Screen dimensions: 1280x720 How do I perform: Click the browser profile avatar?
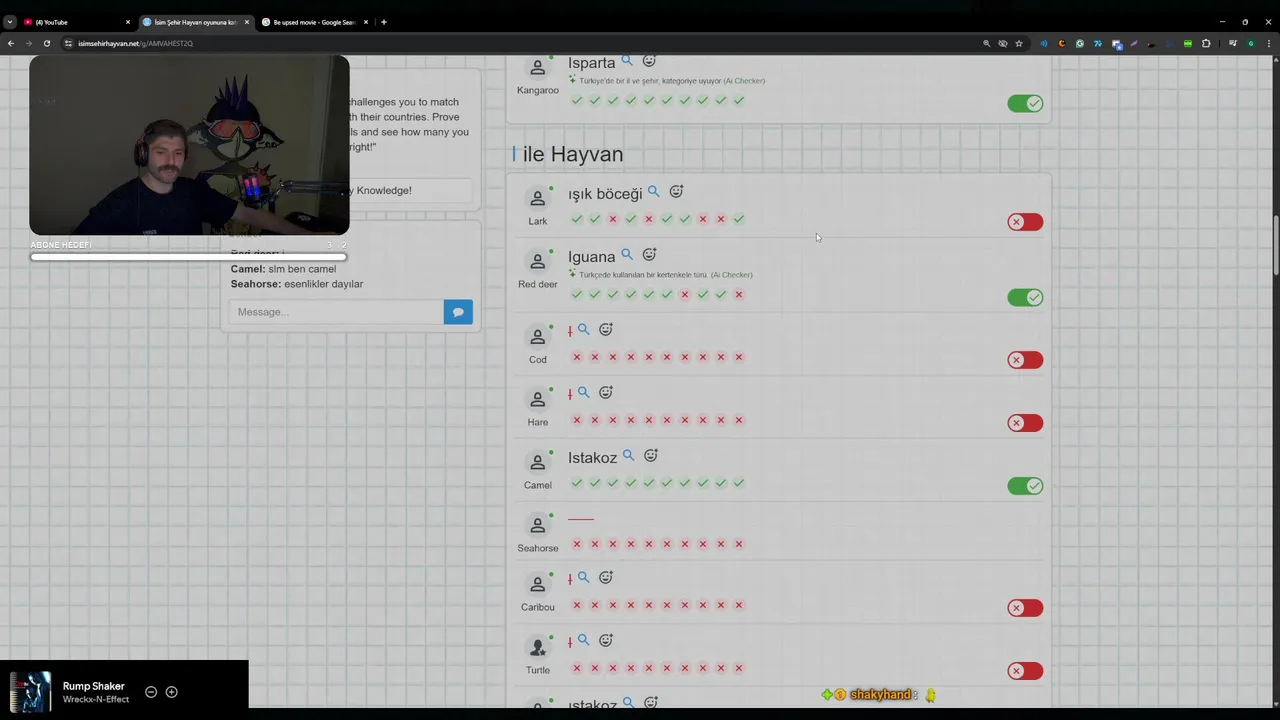coord(1250,43)
